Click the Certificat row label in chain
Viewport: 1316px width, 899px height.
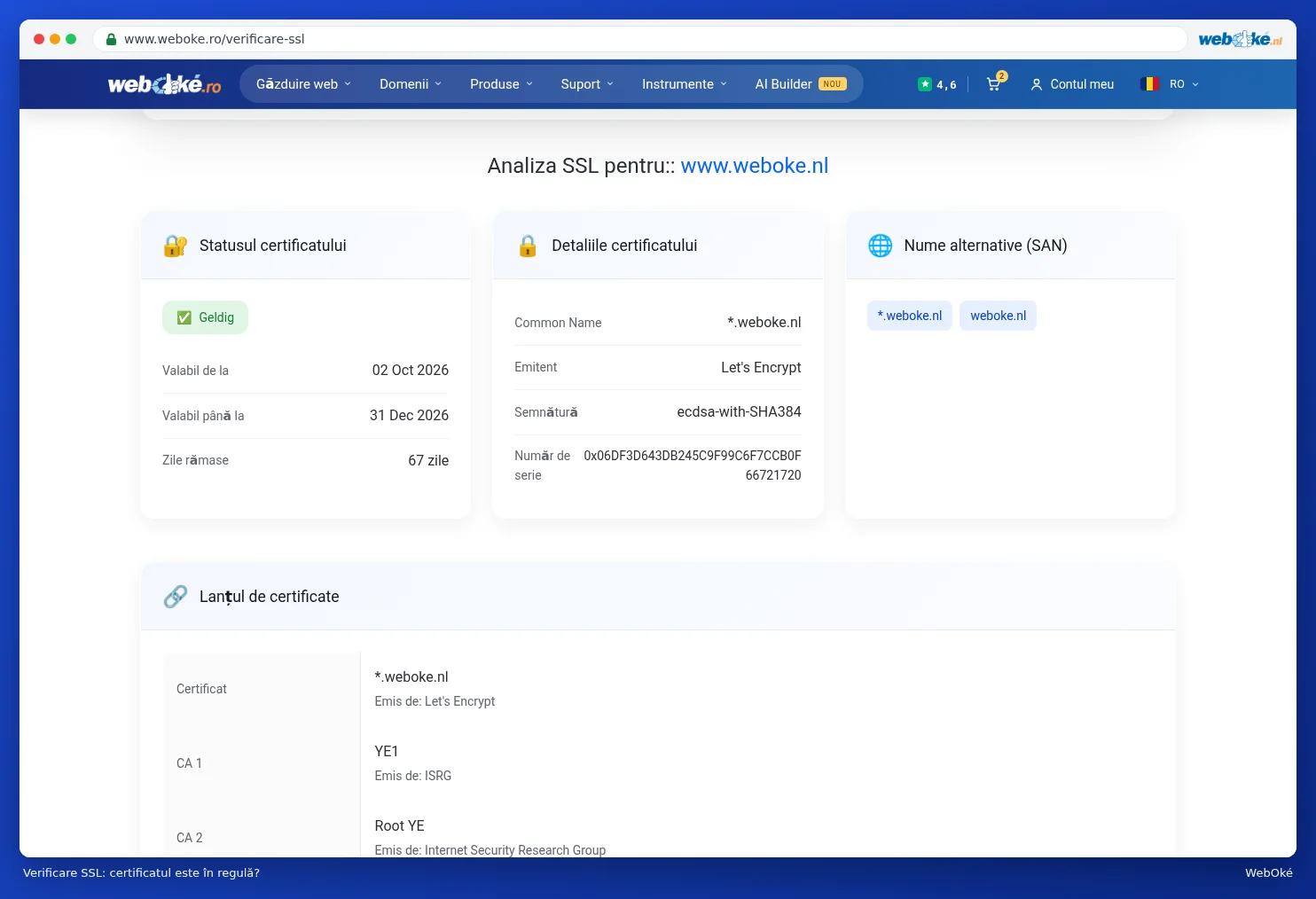tap(201, 689)
